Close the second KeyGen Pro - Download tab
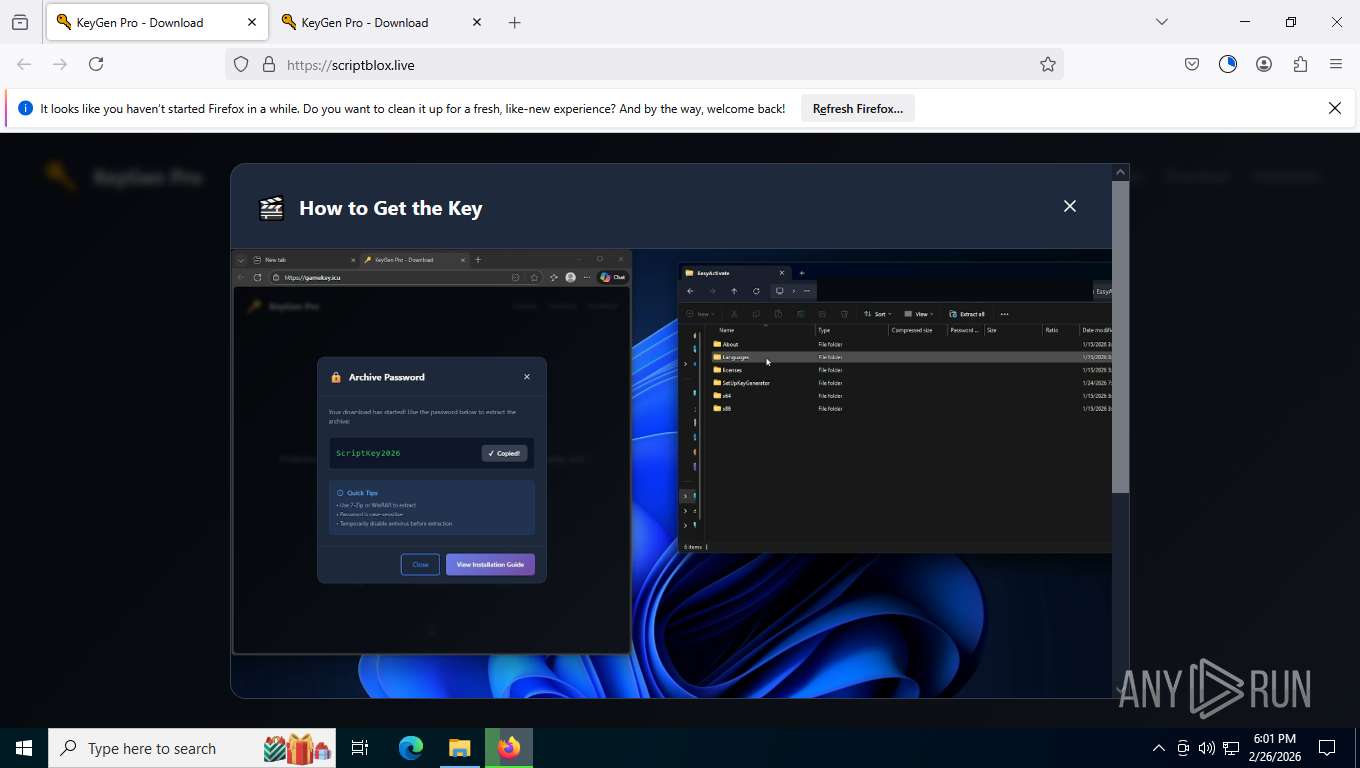The image size is (1360, 768). point(477,22)
